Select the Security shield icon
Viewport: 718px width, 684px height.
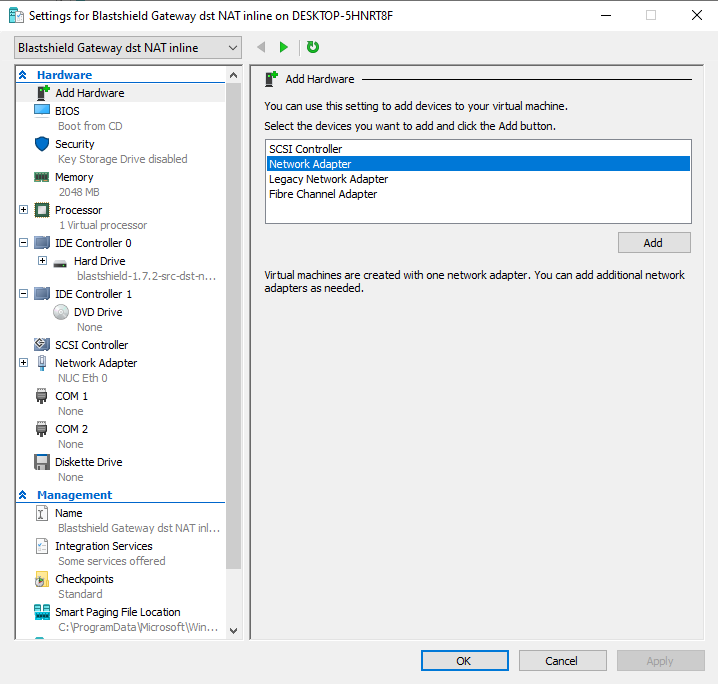(42, 144)
